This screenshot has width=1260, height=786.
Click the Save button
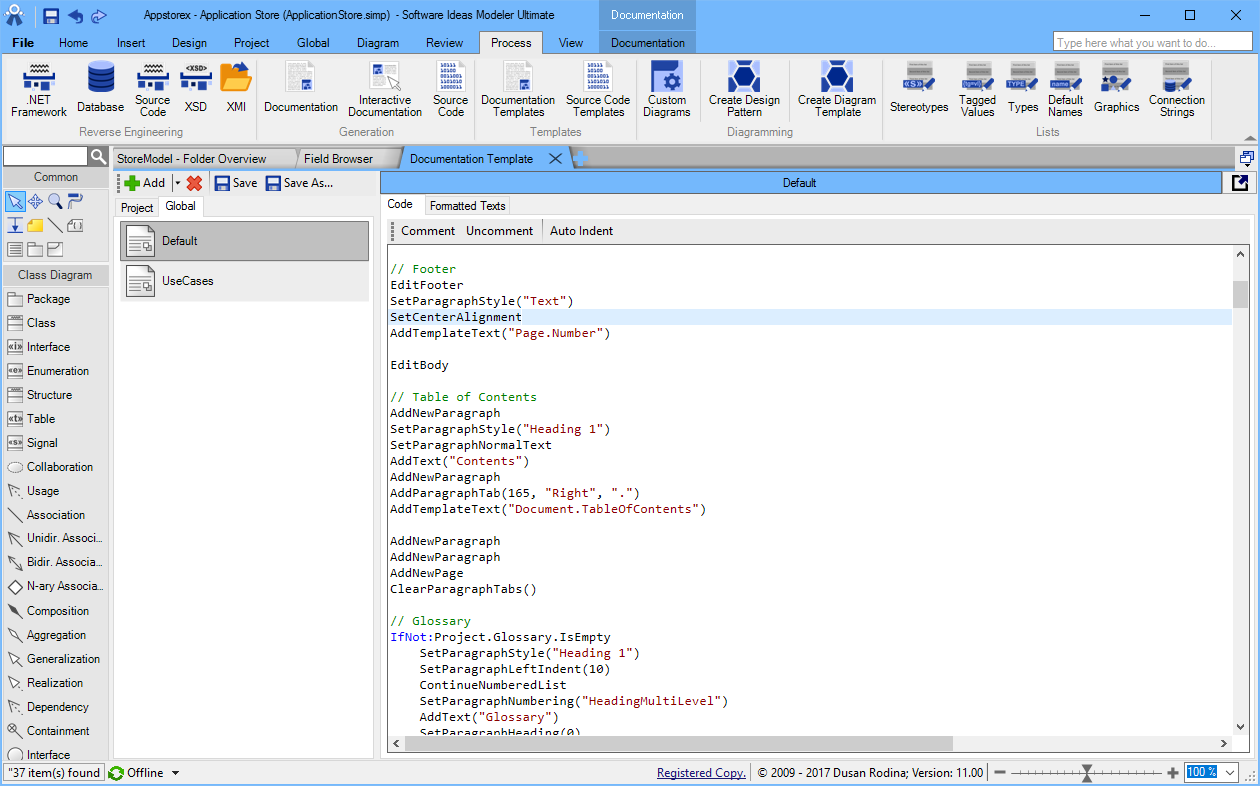point(236,183)
